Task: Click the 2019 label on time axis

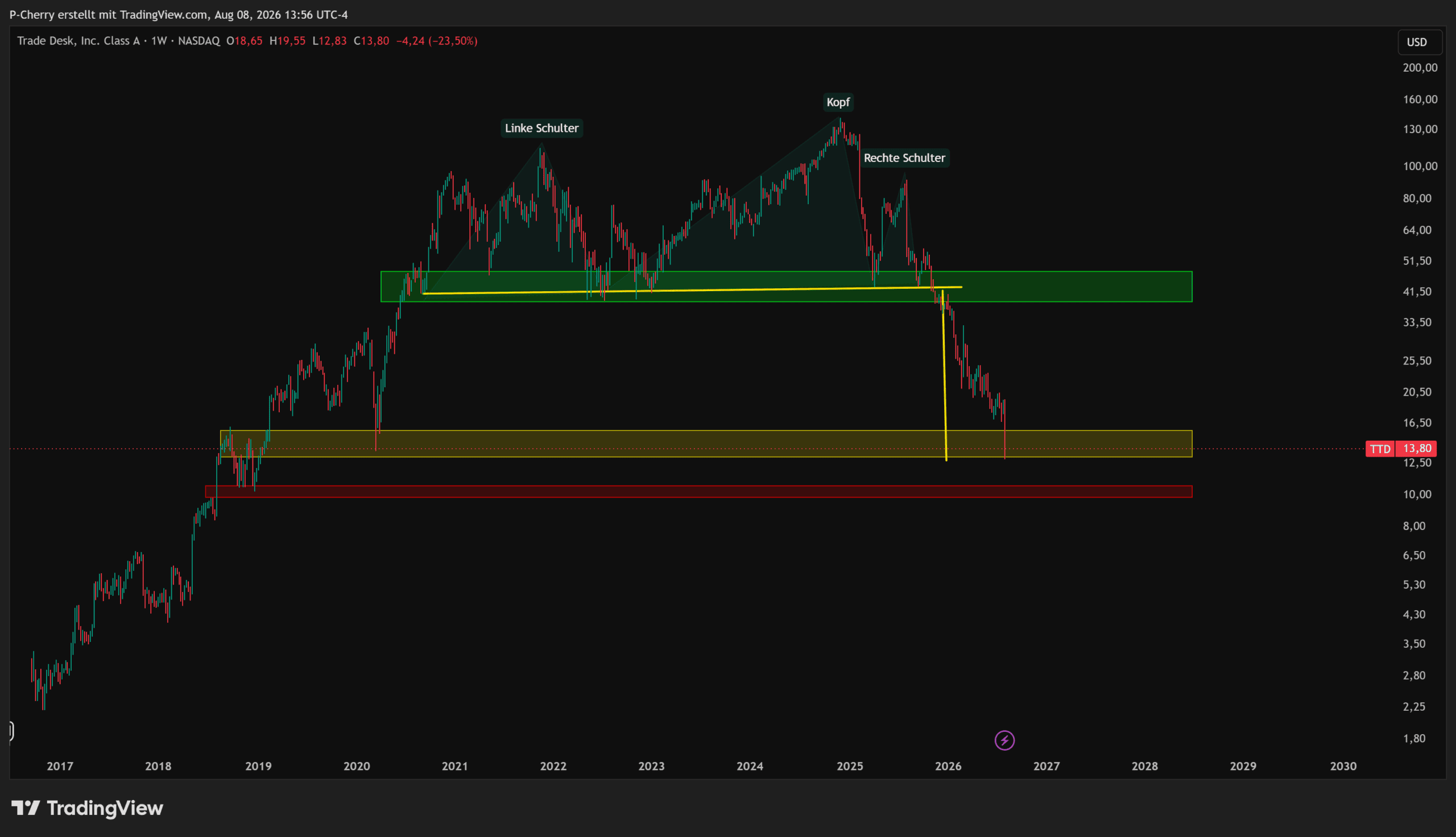Action: coord(258,766)
